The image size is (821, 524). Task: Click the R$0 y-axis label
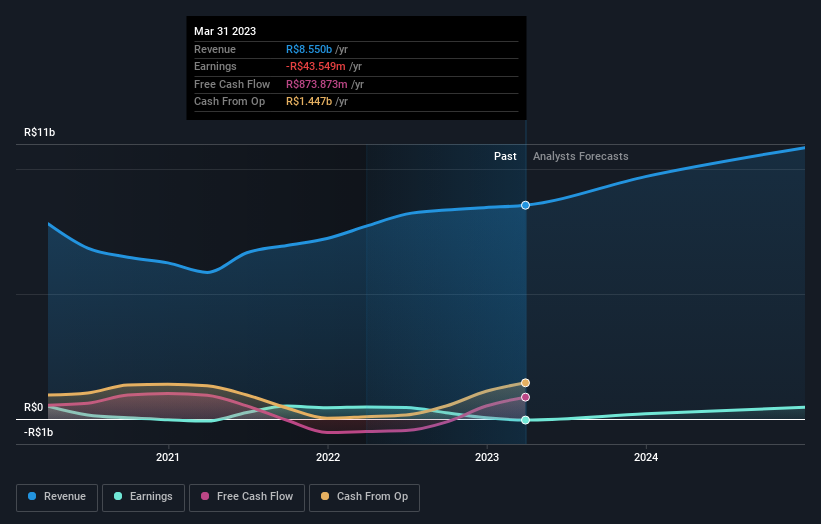pos(34,407)
